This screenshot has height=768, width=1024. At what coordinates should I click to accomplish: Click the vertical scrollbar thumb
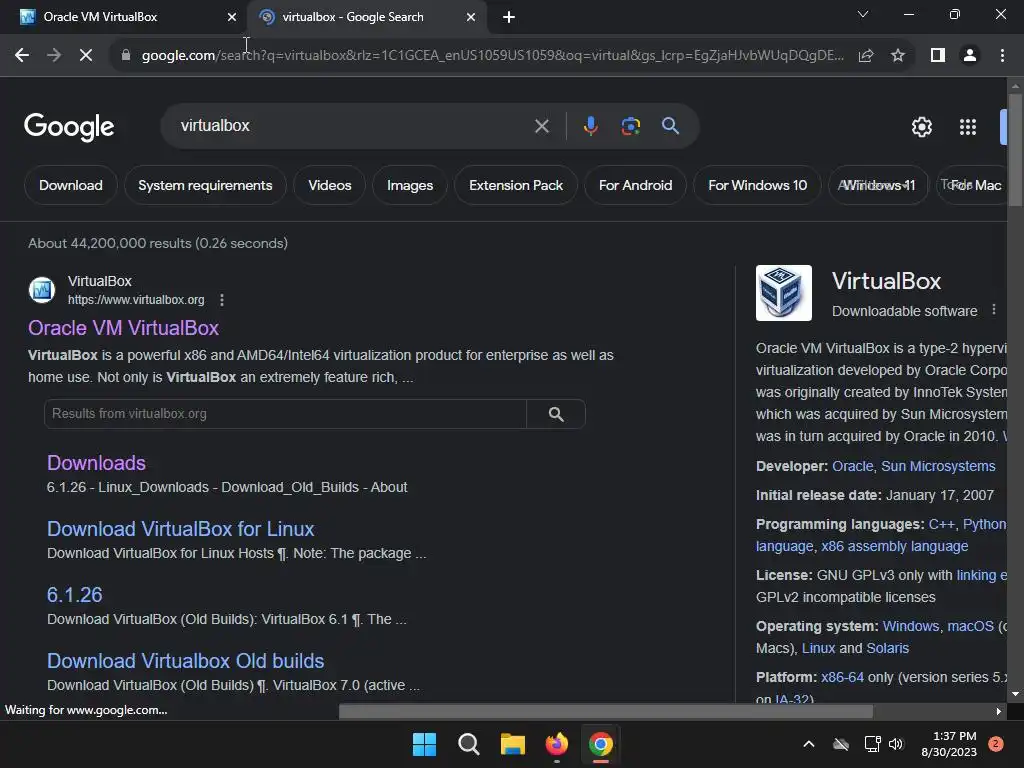(x=1015, y=150)
